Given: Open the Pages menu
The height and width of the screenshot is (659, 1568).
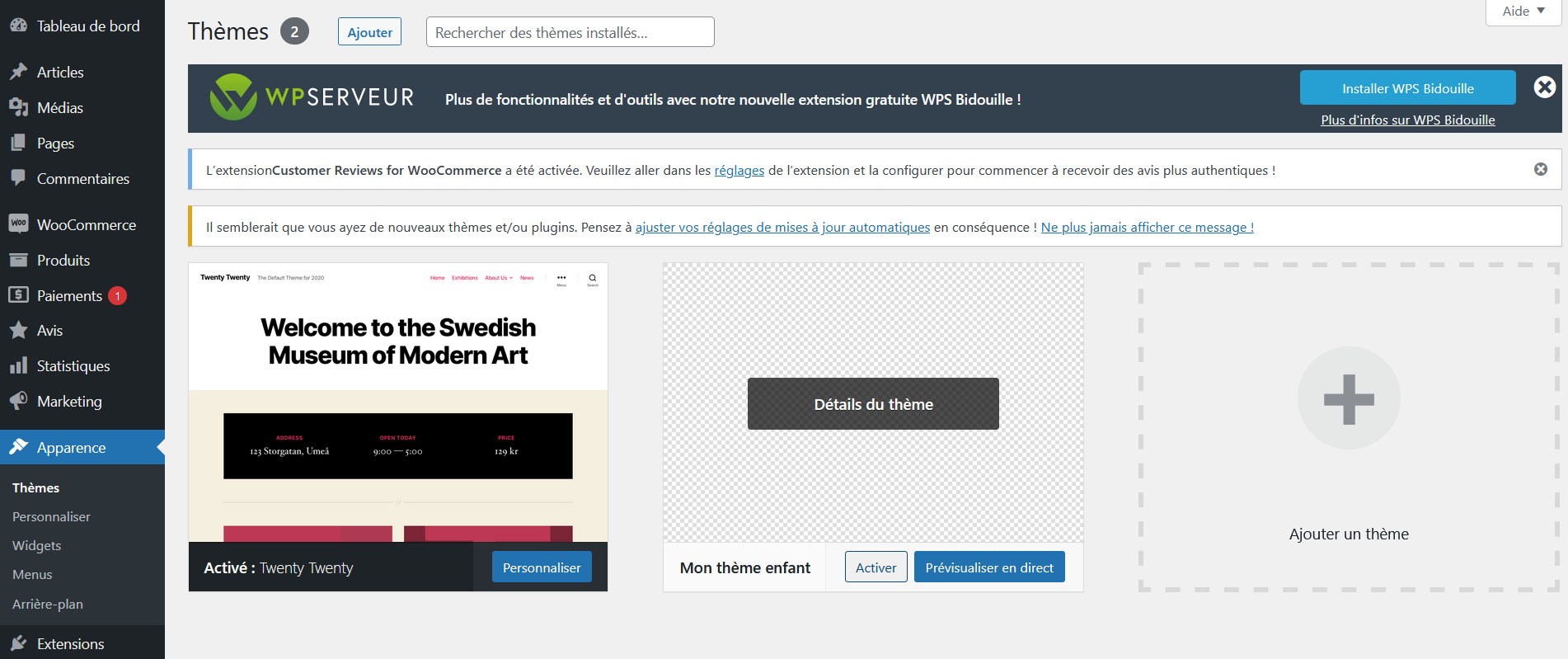Looking at the screenshot, I should 82,143.
